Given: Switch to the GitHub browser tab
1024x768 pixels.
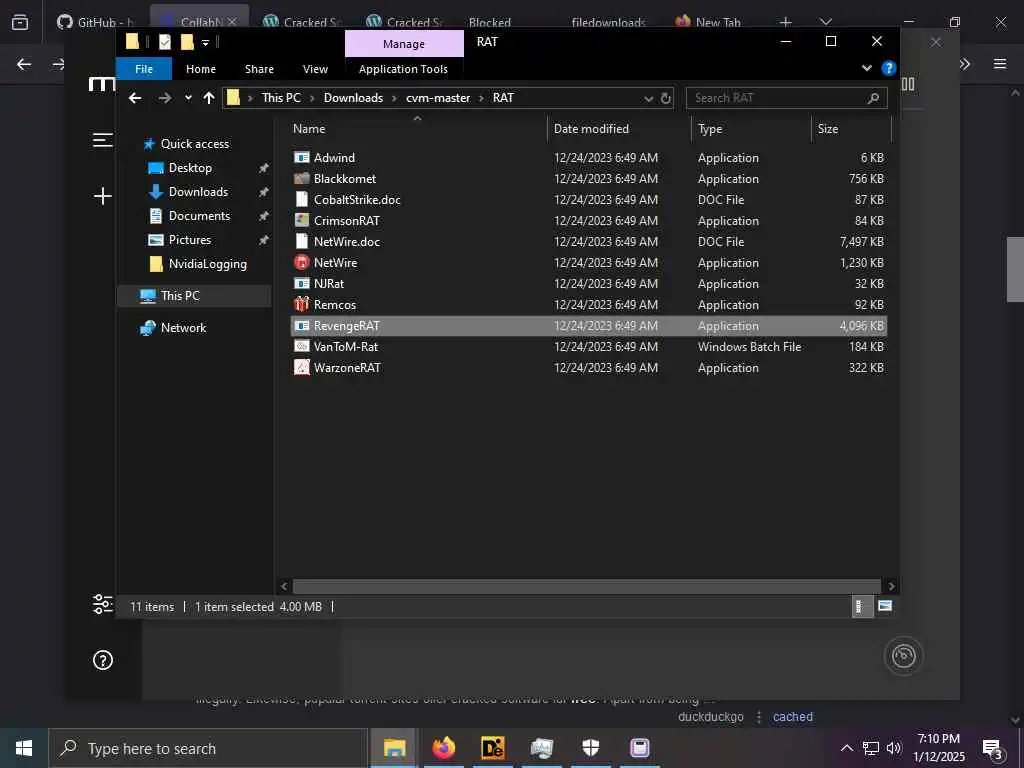Looking at the screenshot, I should [96, 22].
